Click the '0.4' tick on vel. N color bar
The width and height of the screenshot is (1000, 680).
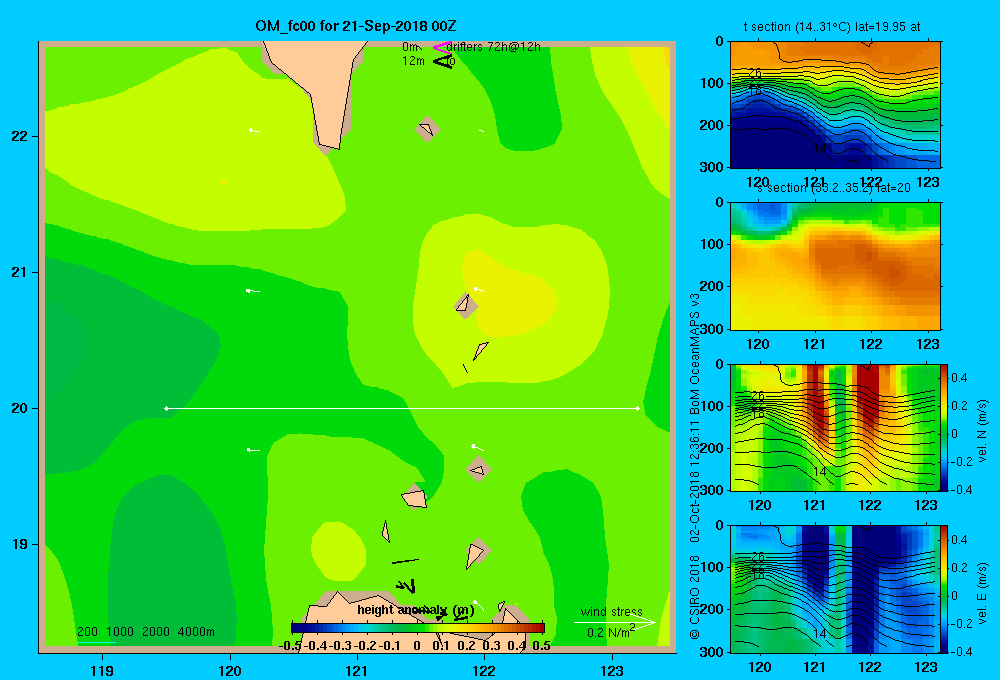pyautogui.click(x=959, y=378)
